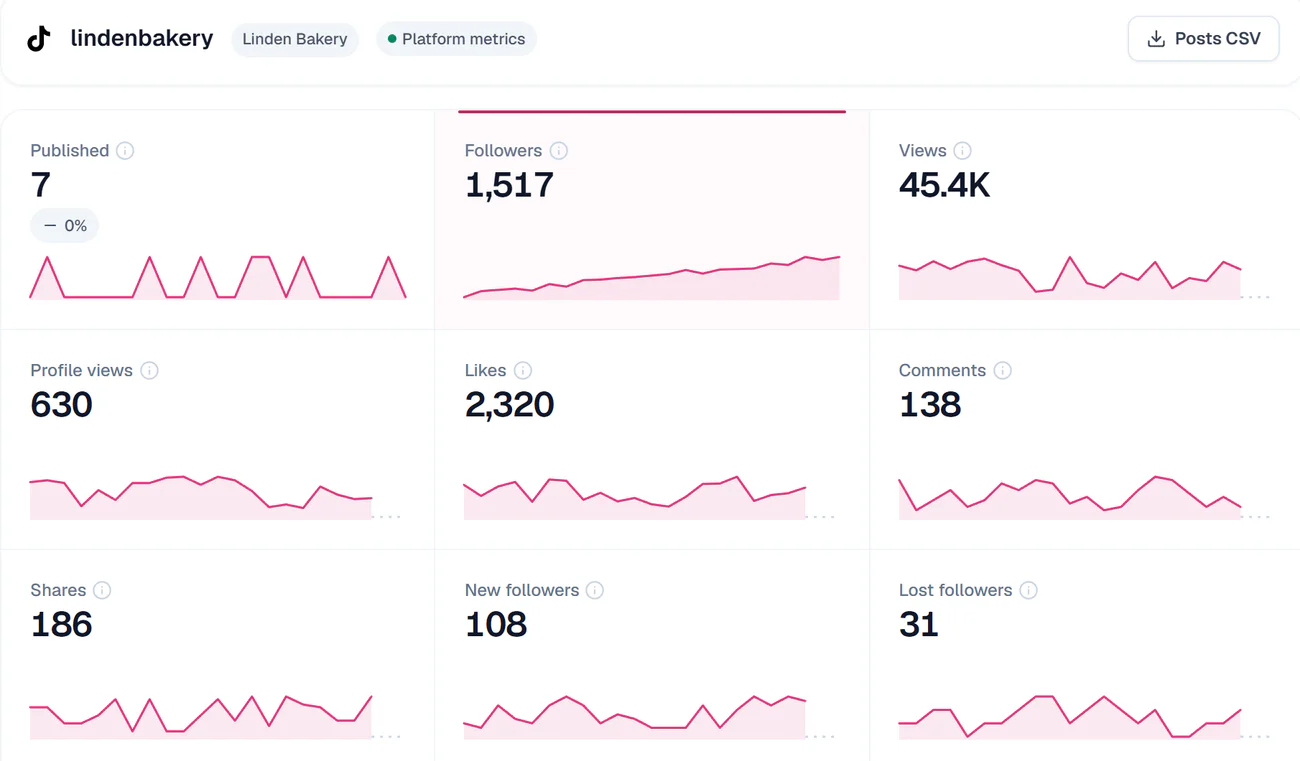Click the 138 comments value
The image size is (1300, 761).
coord(930,405)
